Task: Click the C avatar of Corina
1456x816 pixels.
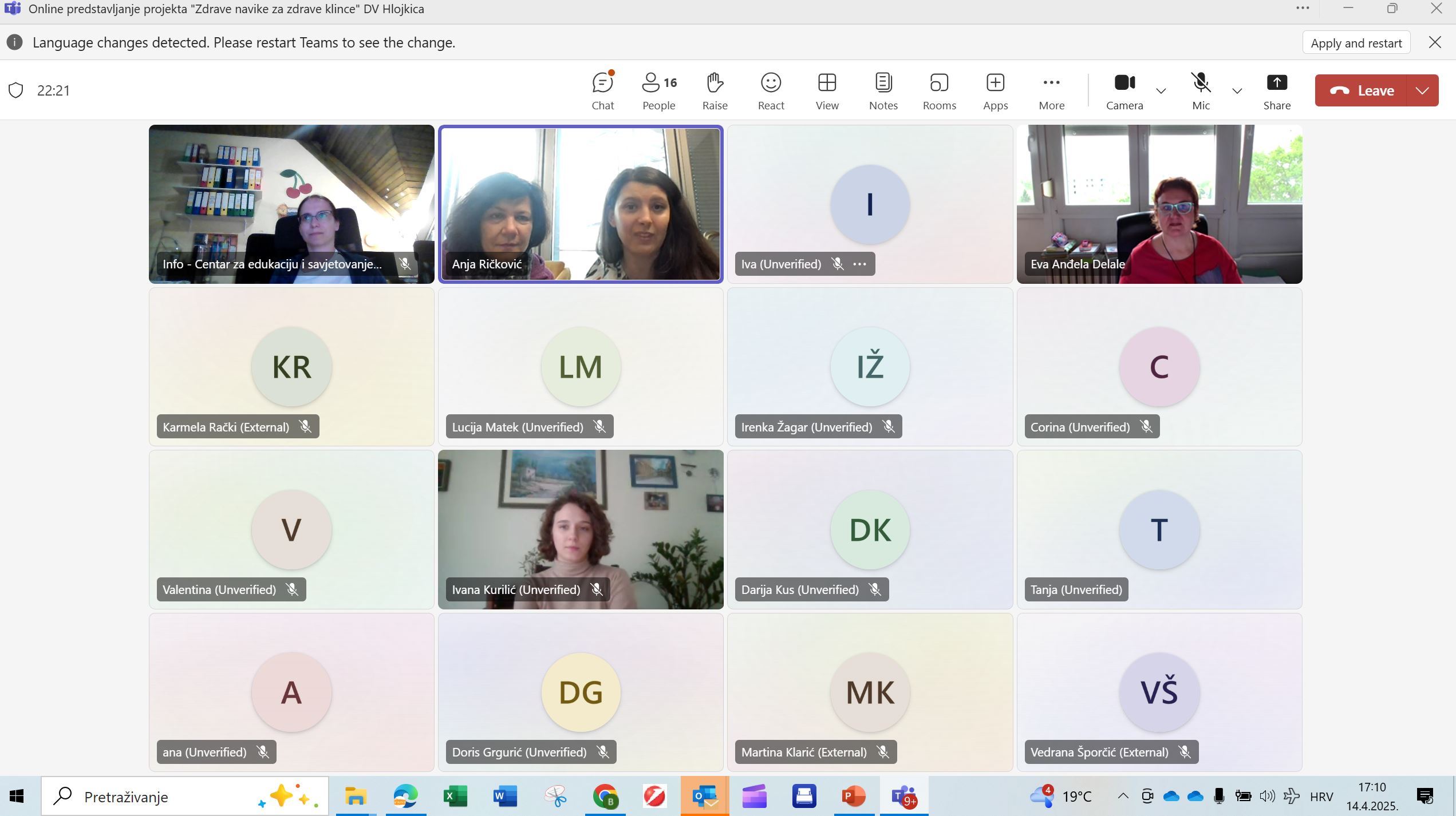Action: tap(1159, 367)
